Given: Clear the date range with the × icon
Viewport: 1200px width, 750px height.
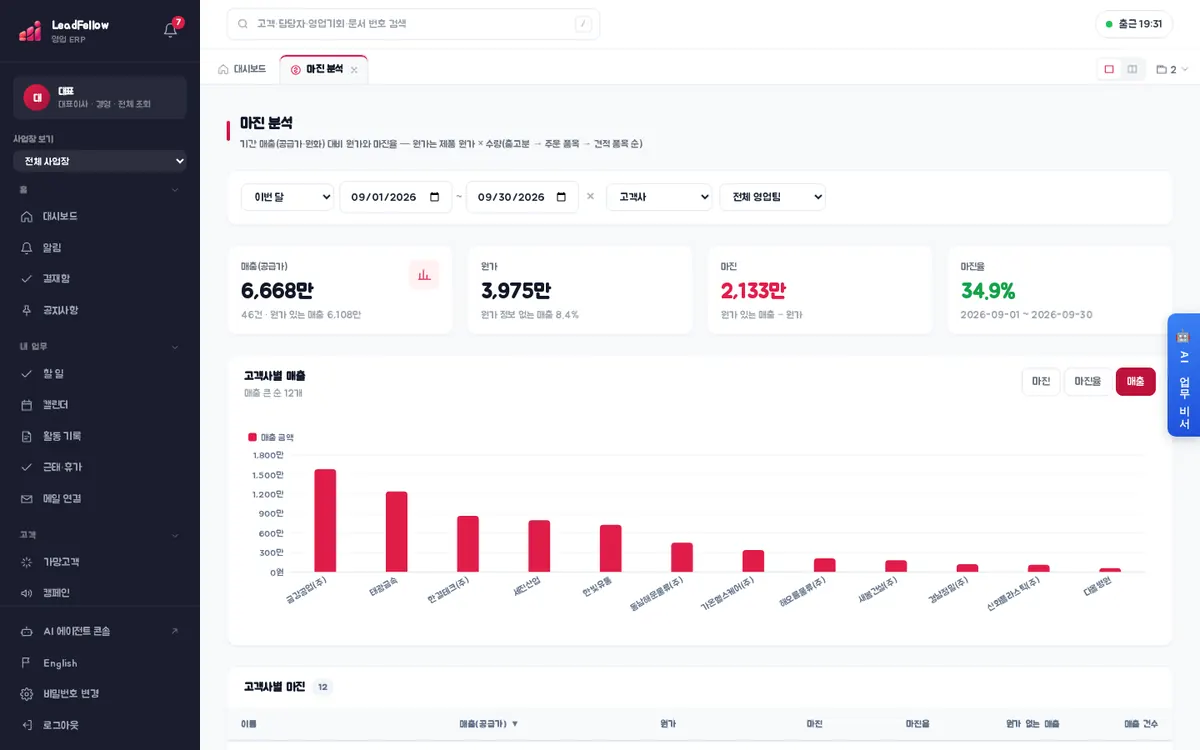Looking at the screenshot, I should (590, 197).
